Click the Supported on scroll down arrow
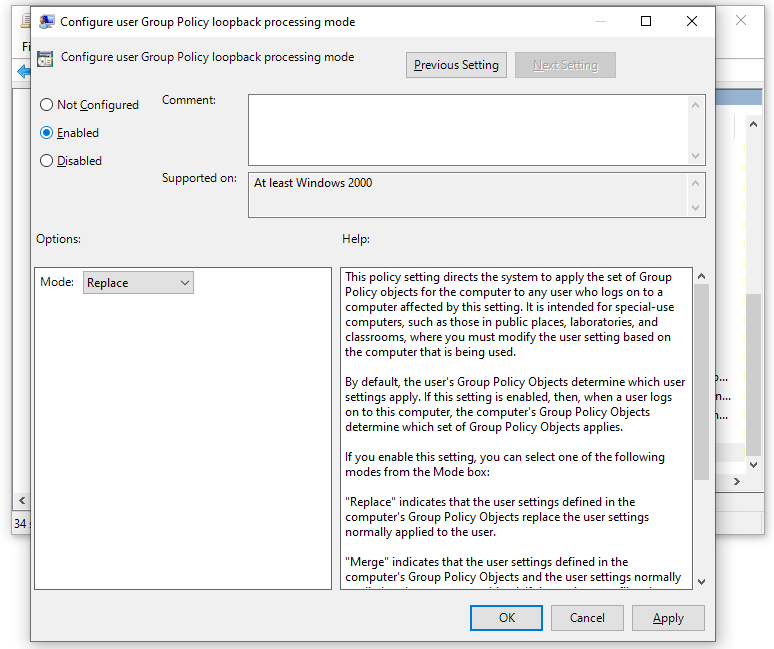Image resolution: width=774 pixels, height=649 pixels. click(x=696, y=208)
